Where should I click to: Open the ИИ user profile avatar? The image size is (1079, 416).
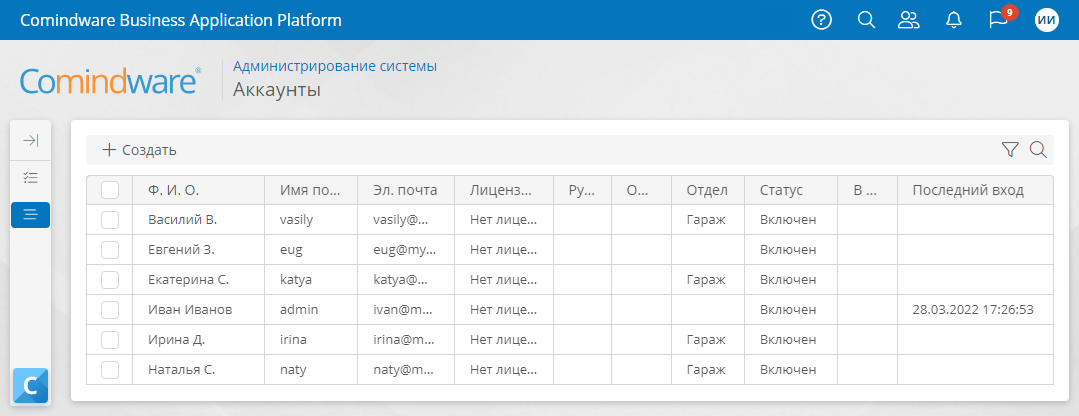1046,20
